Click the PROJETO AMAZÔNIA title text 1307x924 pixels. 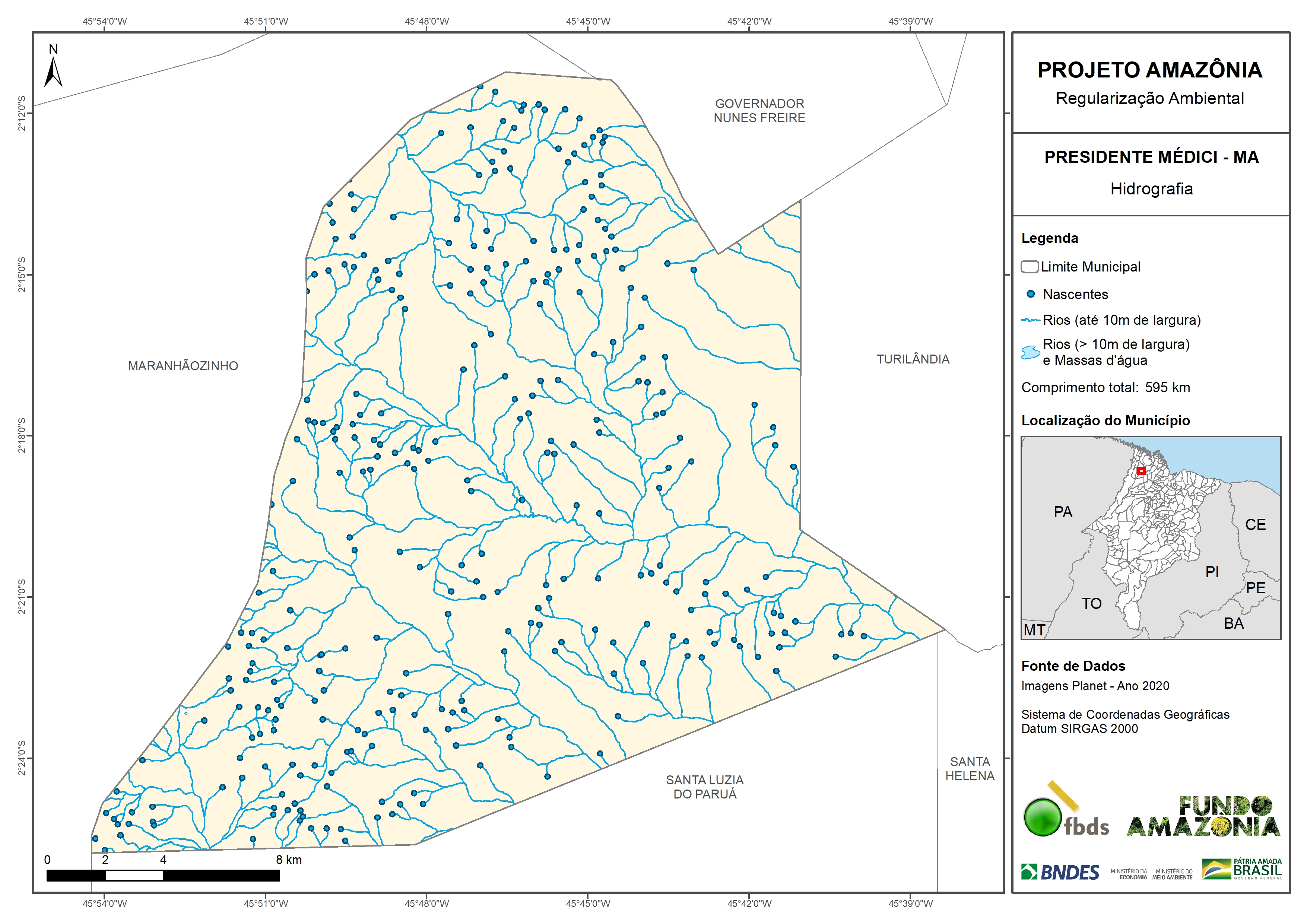tap(1149, 70)
